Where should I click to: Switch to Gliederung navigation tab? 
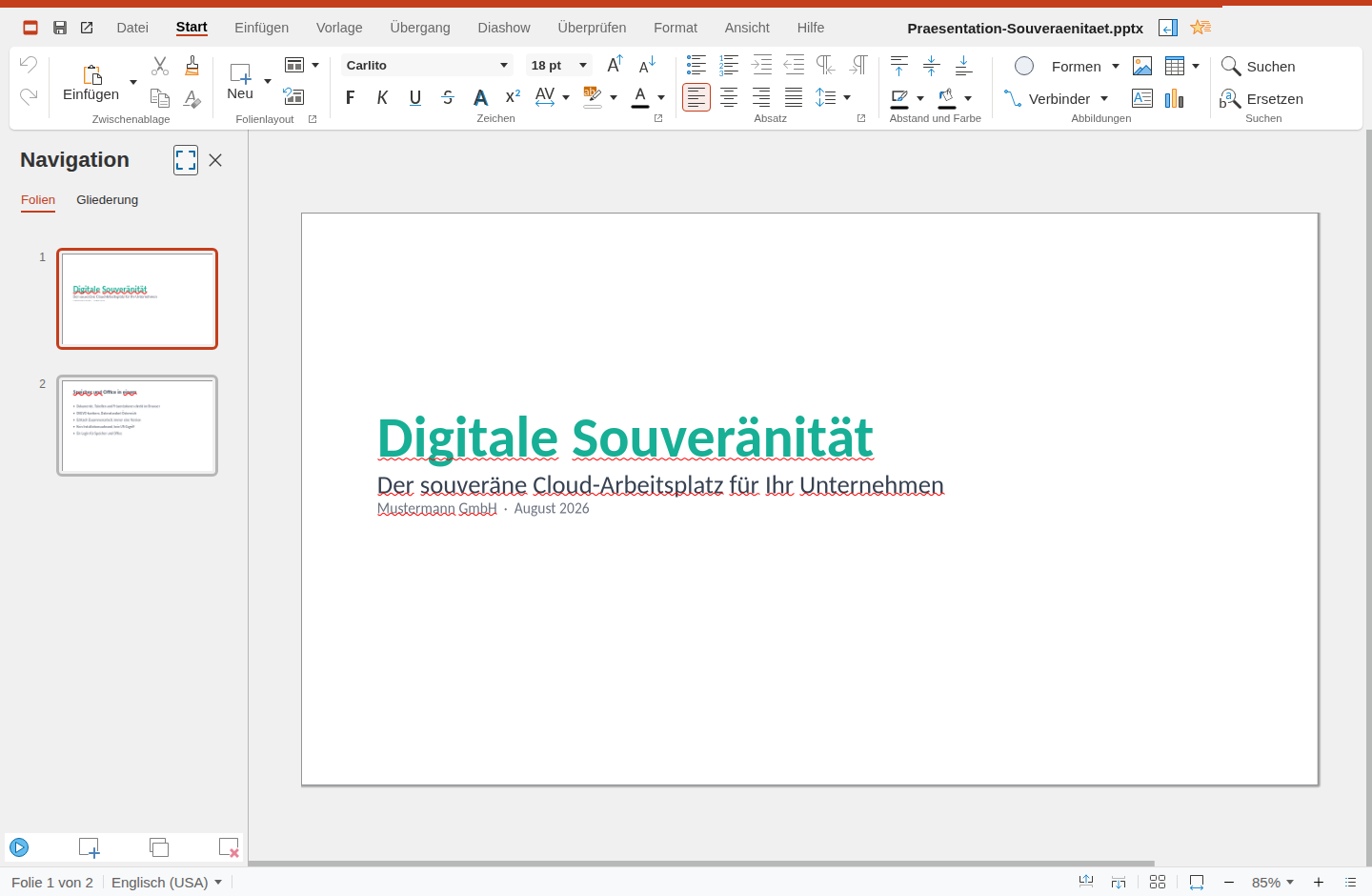click(x=108, y=199)
